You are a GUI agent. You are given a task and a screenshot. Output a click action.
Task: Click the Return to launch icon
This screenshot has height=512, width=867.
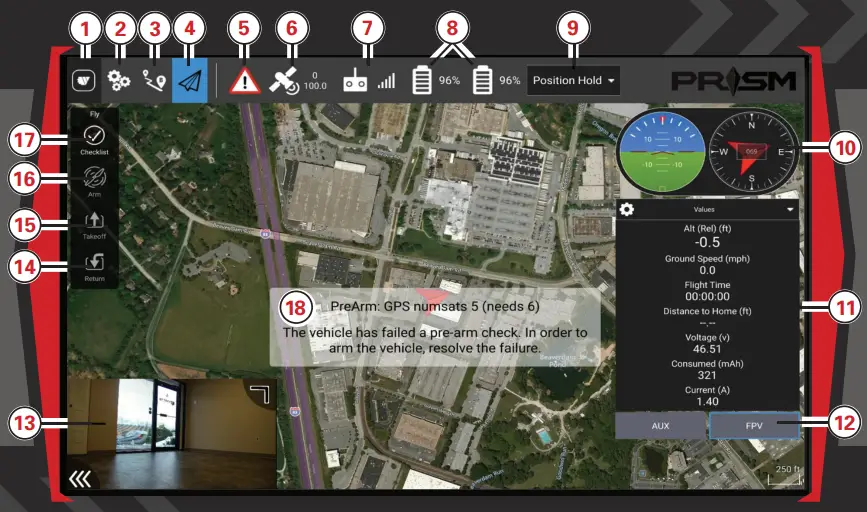(94, 266)
